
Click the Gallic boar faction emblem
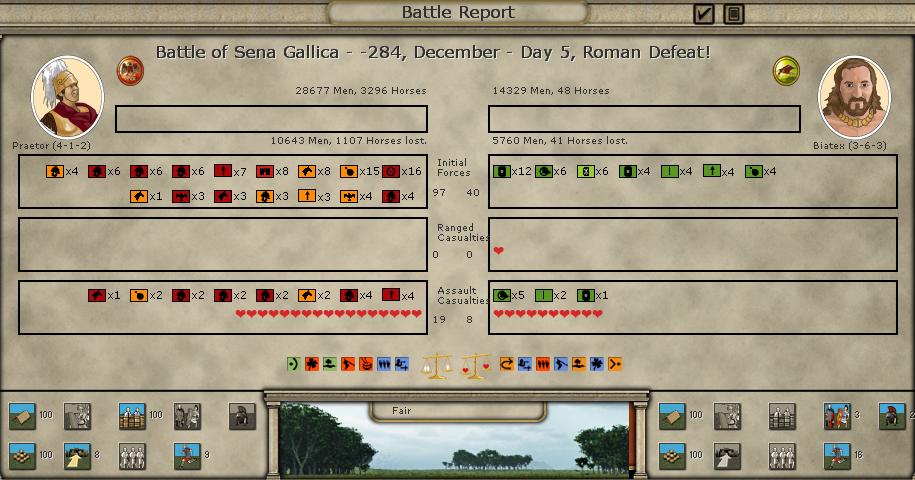[786, 71]
